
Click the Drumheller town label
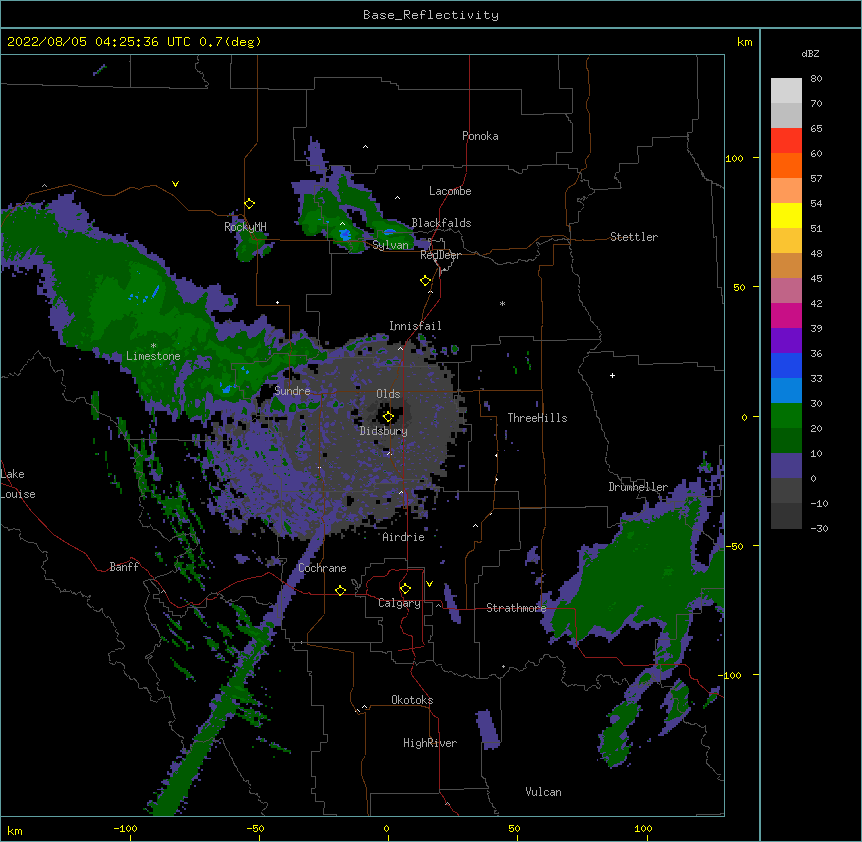pyautogui.click(x=638, y=487)
